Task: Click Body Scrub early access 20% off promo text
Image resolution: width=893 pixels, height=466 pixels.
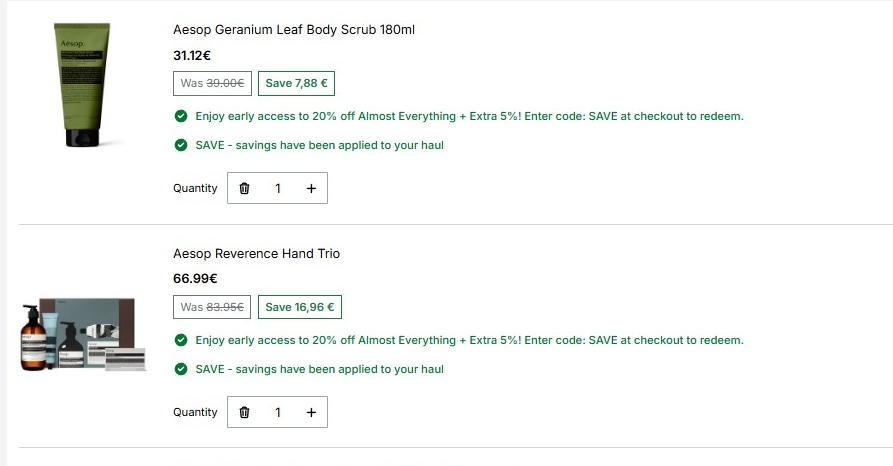Action: click(x=469, y=116)
